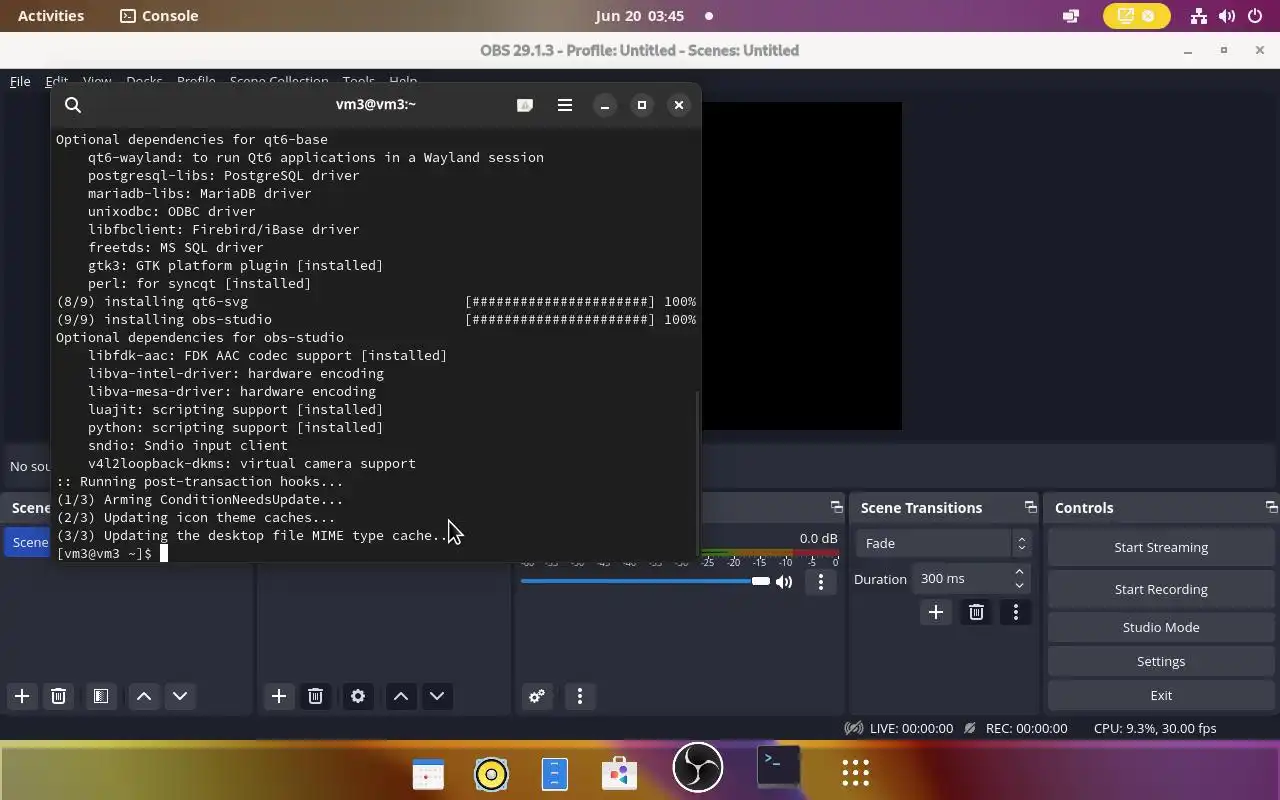Increase Duration with the spinbox up arrow
1280x800 pixels.
(x=1019, y=572)
